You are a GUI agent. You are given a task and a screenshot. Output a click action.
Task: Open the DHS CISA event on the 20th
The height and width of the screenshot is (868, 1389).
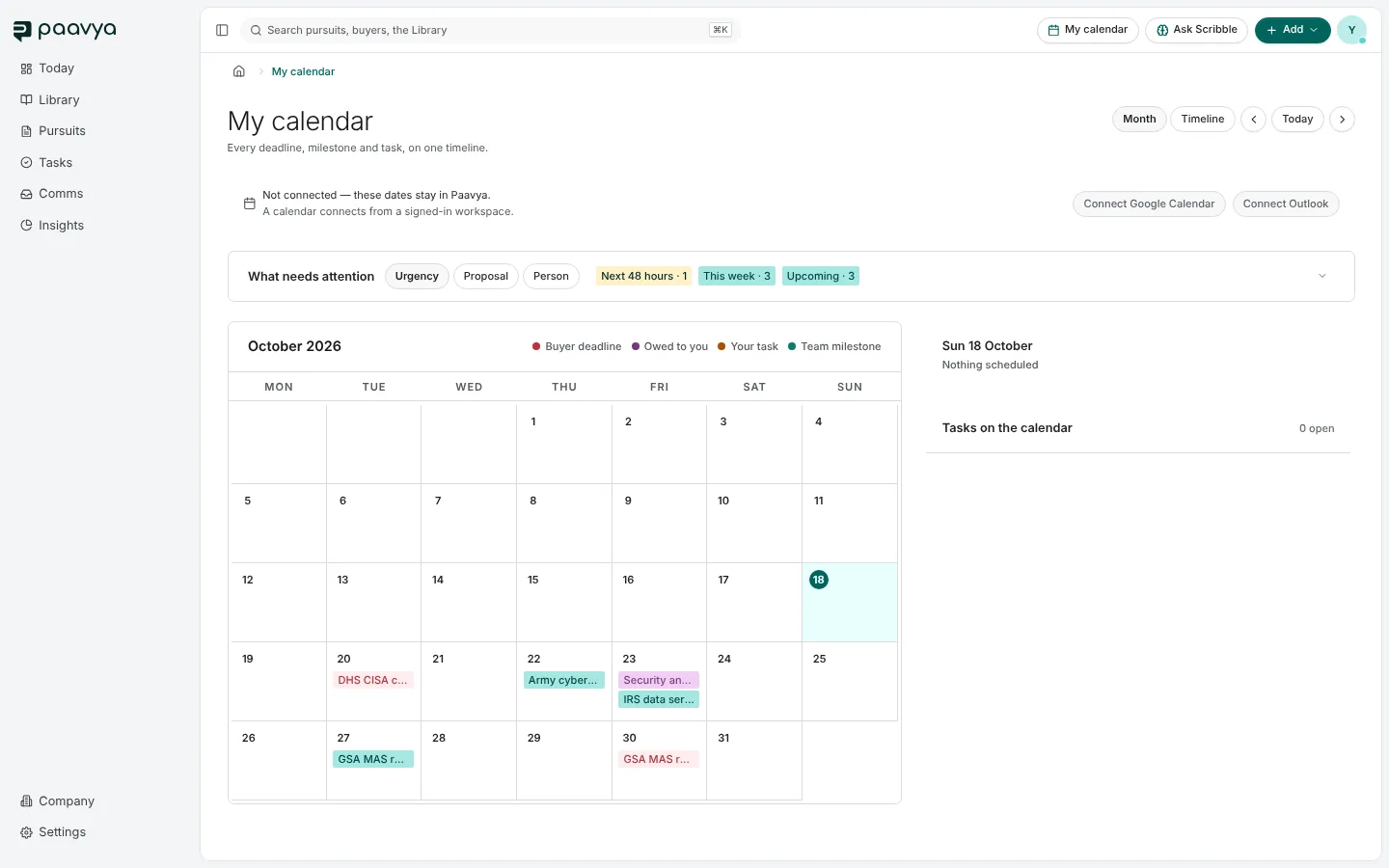click(373, 681)
